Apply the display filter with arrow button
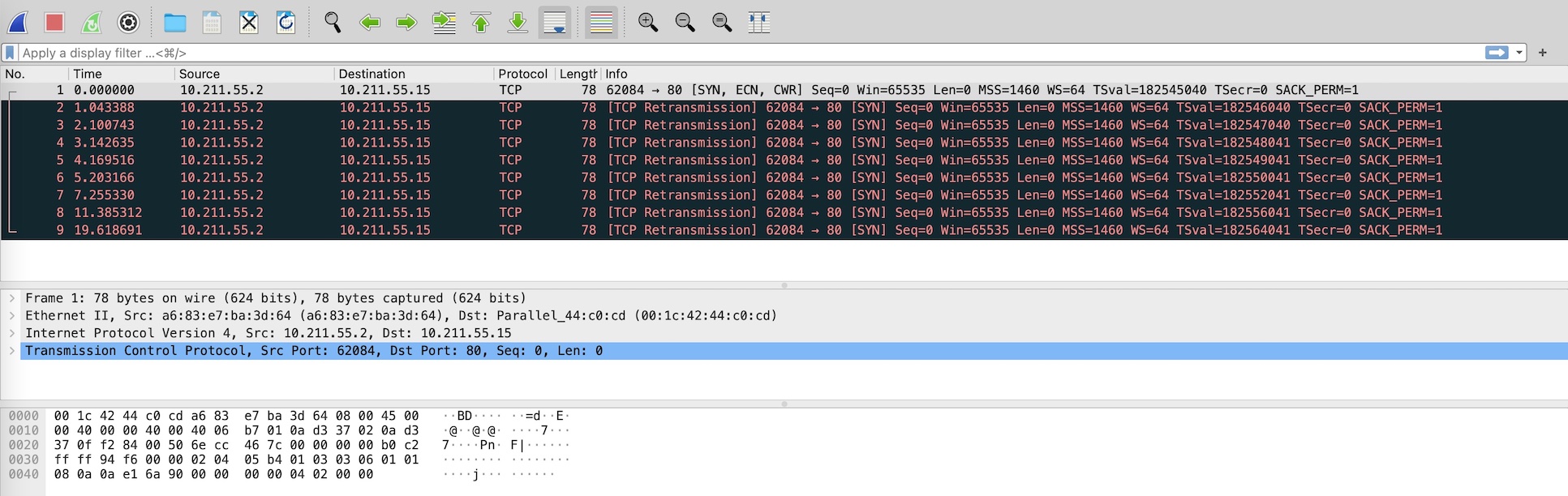 pyautogui.click(x=1497, y=53)
